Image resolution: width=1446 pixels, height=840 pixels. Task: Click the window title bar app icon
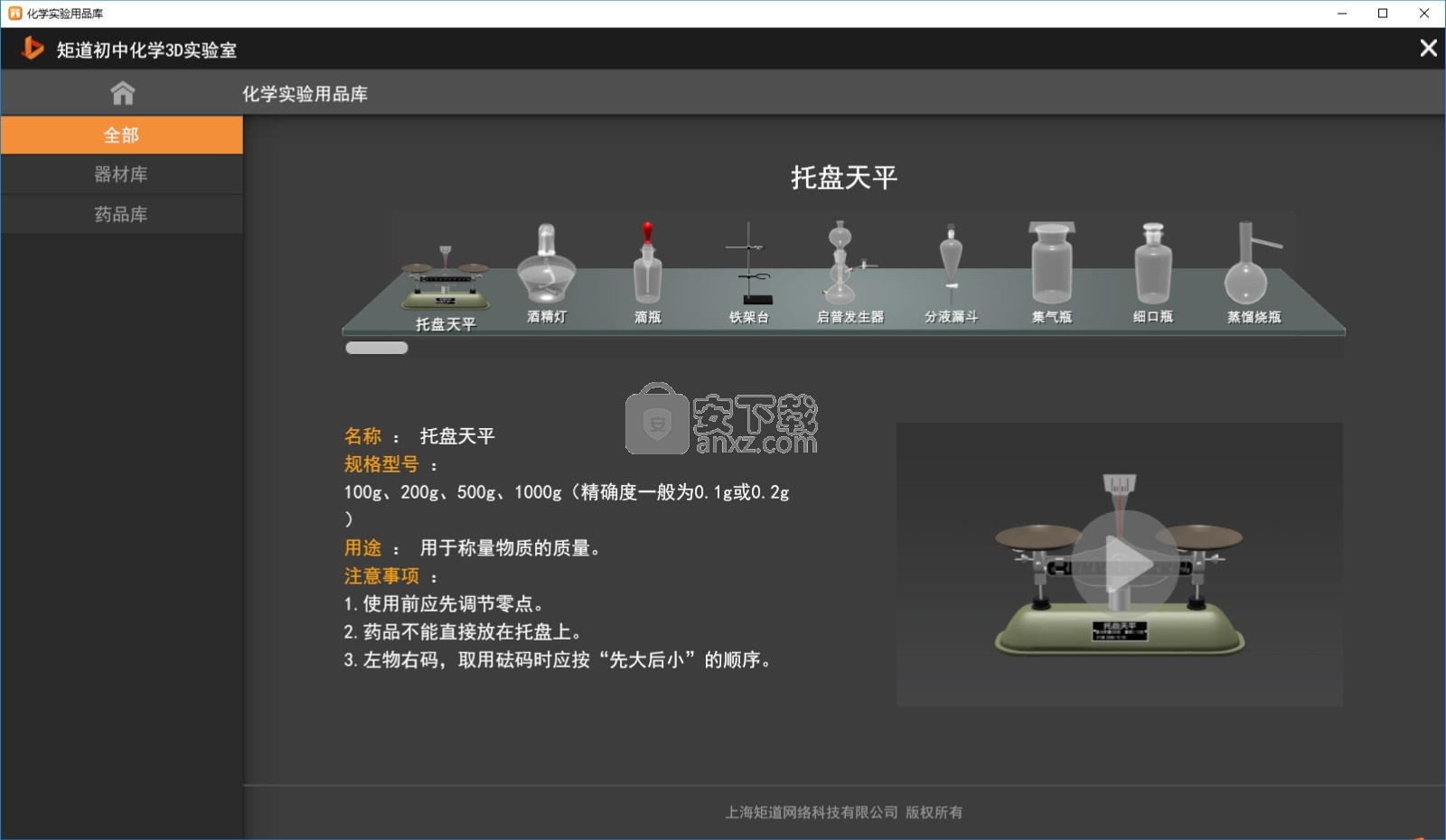point(14,14)
